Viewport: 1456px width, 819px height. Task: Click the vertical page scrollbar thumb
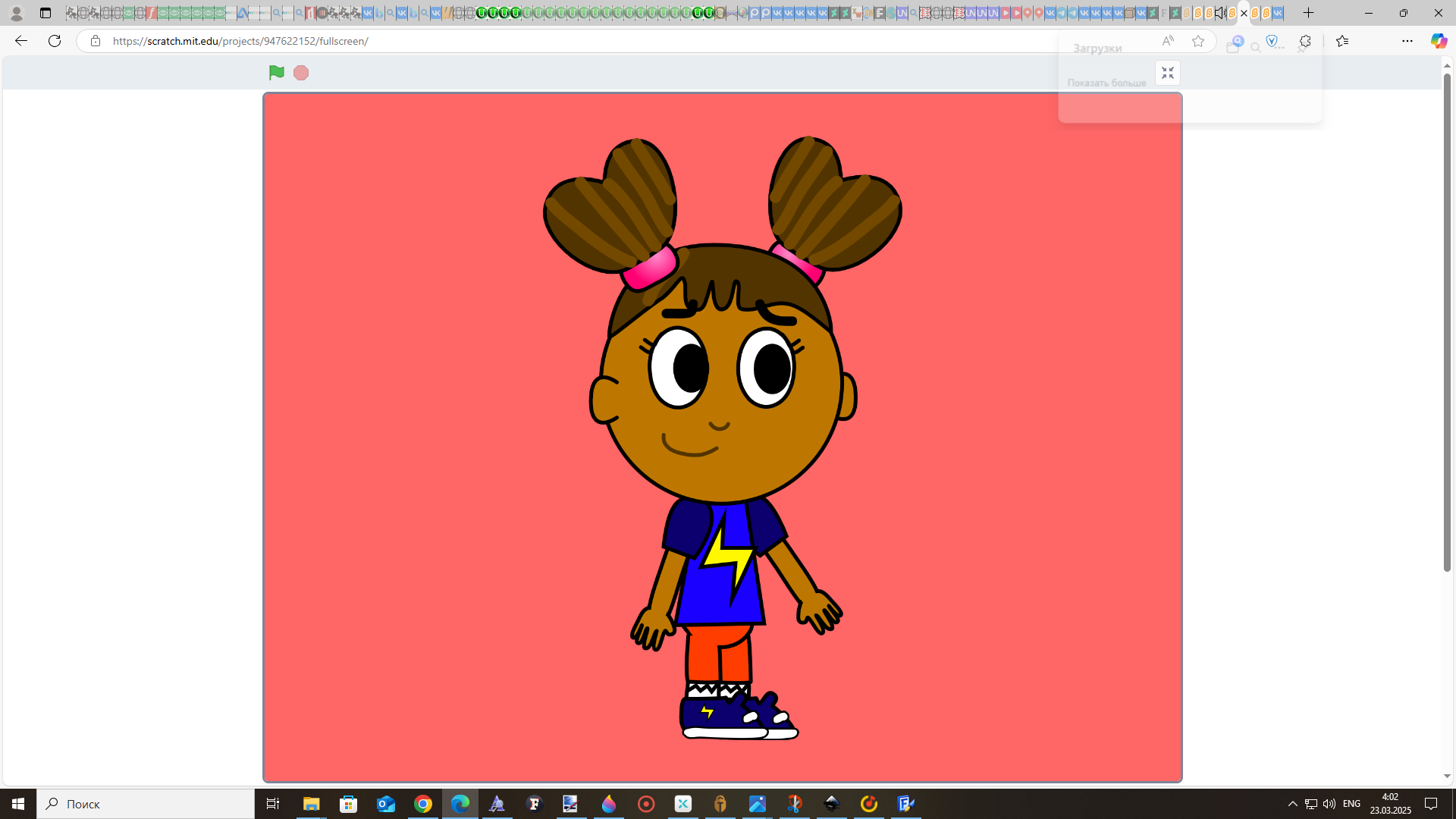tap(1447, 322)
